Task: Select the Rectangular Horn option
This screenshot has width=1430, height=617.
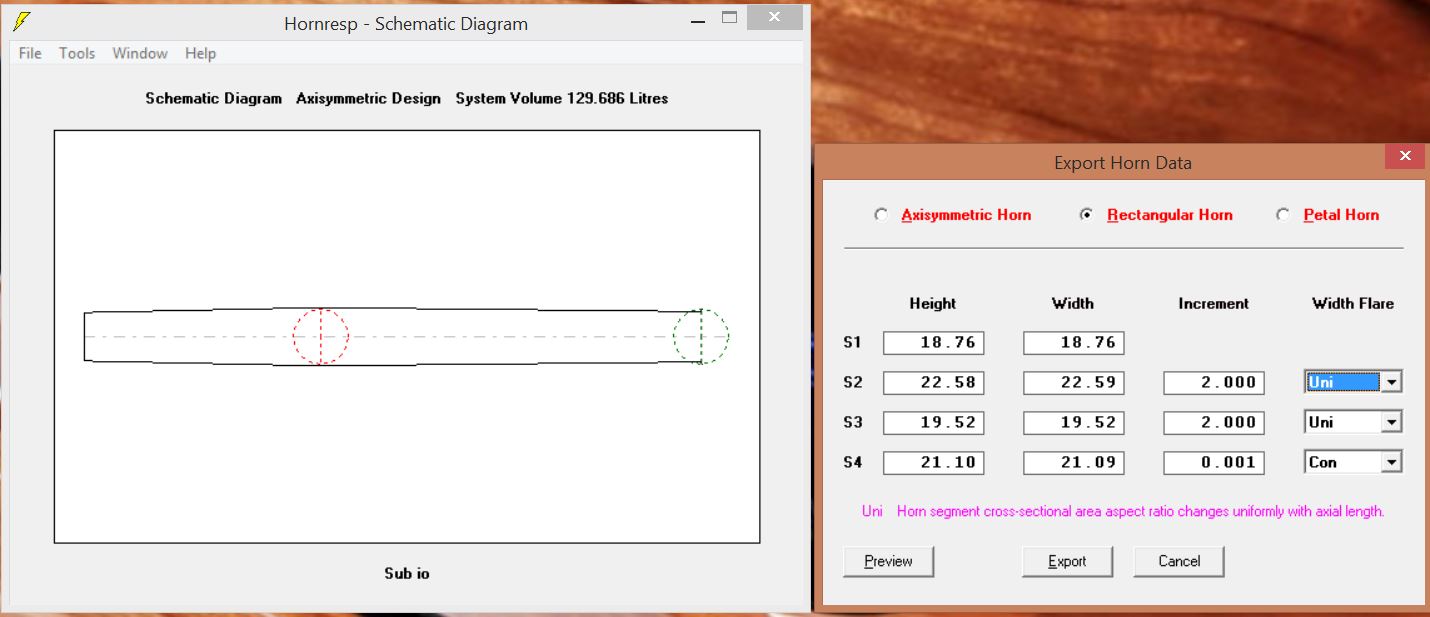Action: click(1156, 214)
